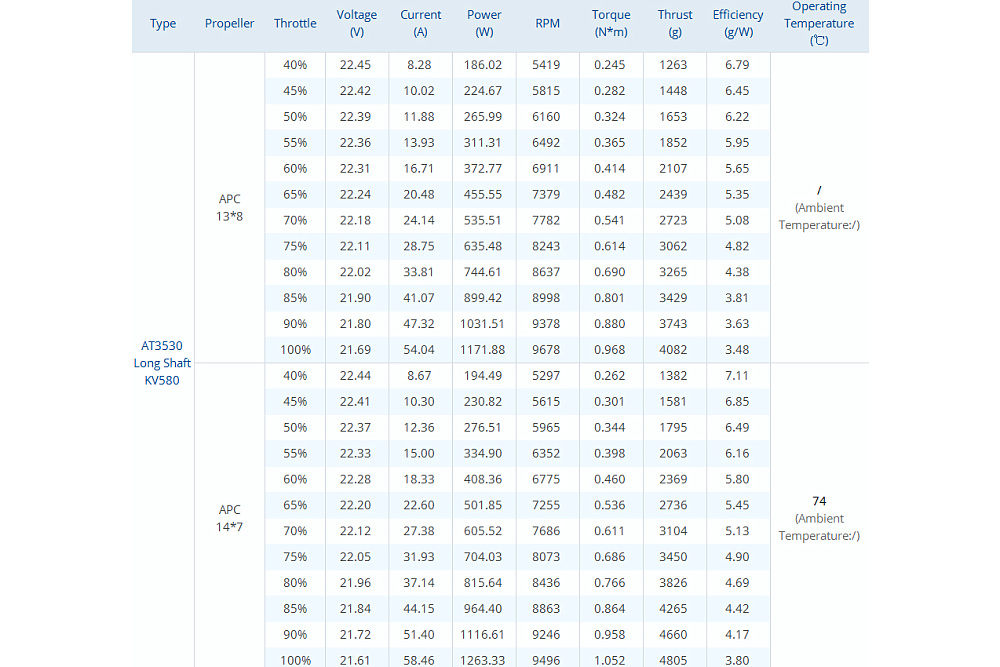Select the APC 14*7 propeller cell

[230, 518]
